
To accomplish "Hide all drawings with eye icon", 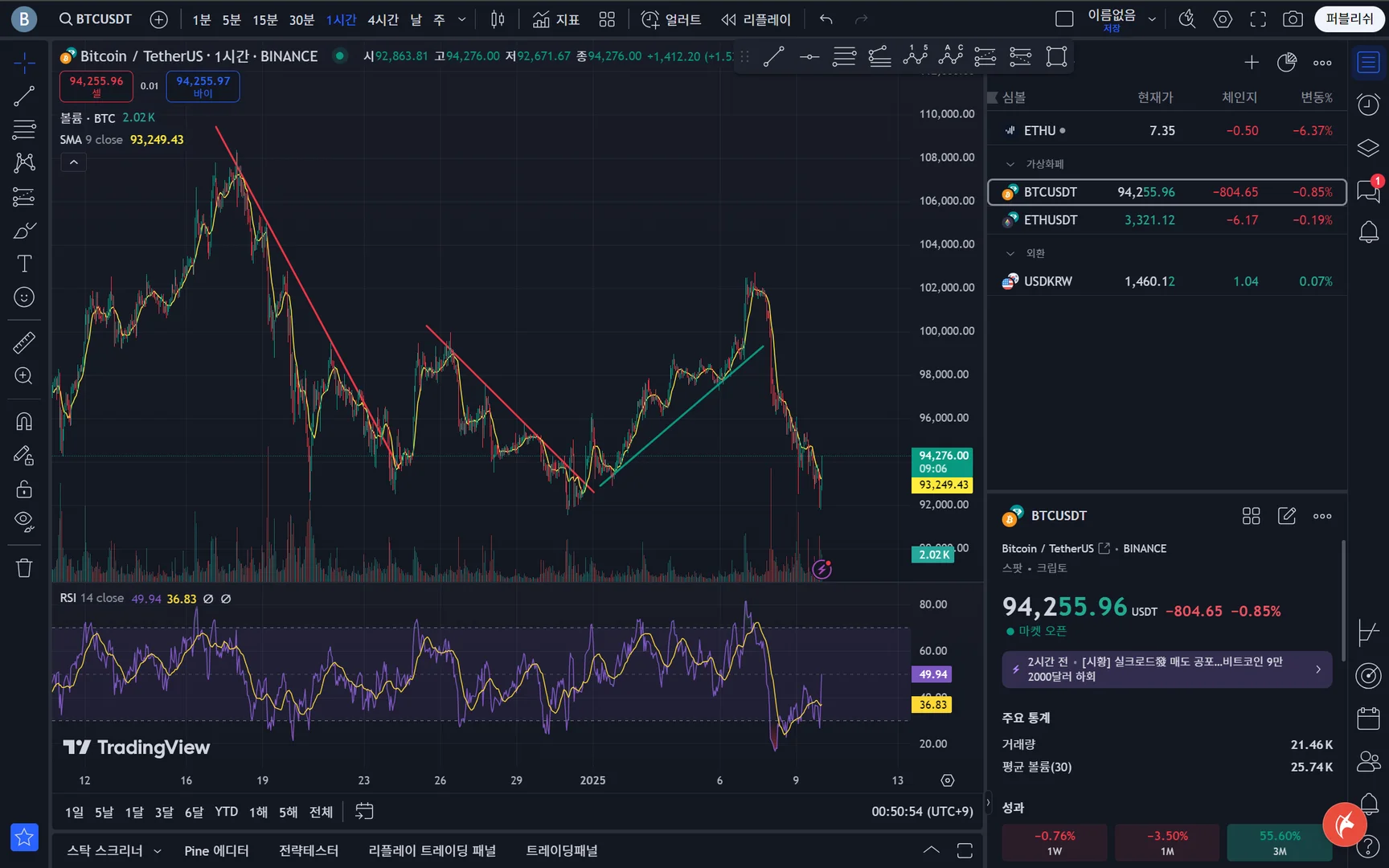I will [24, 522].
